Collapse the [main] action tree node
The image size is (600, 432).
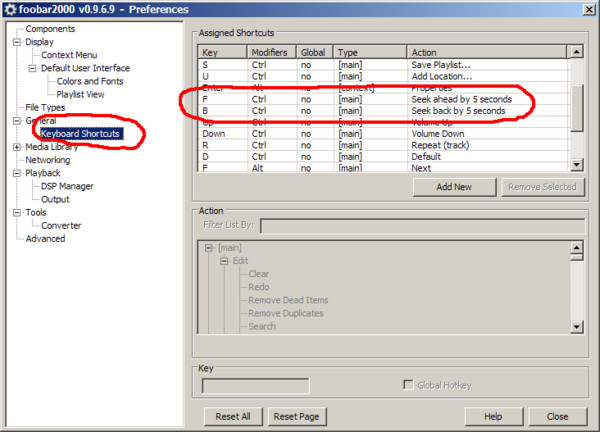pyautogui.click(x=209, y=248)
